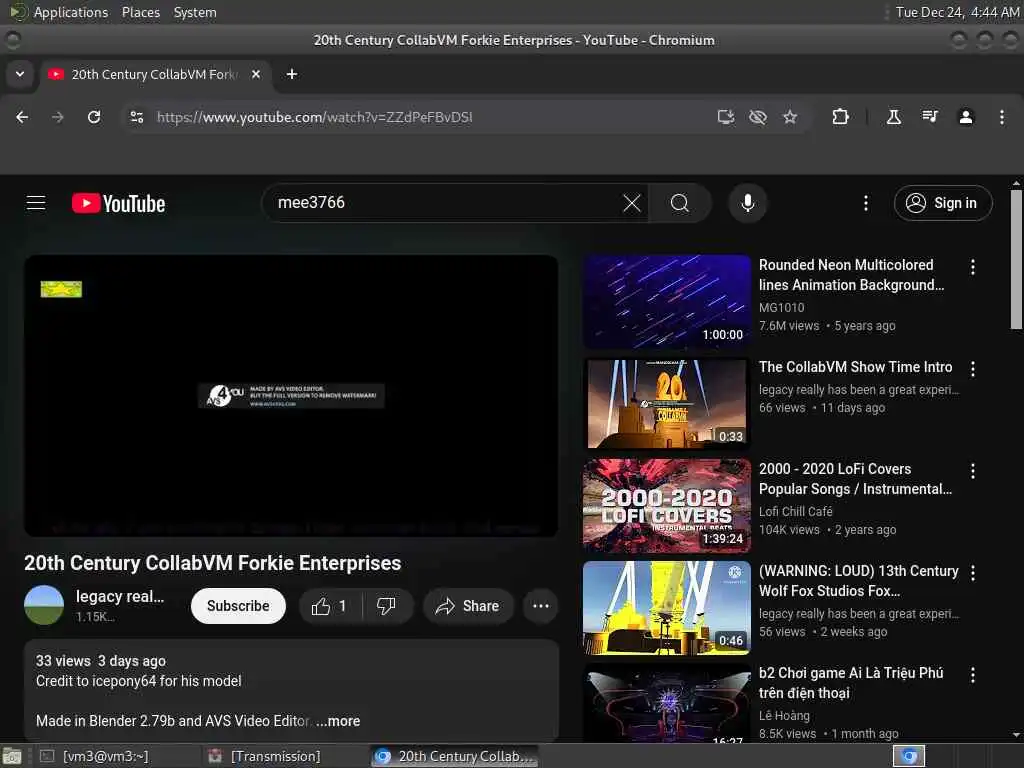
Task: Clear the search text with X
Action: (x=632, y=203)
